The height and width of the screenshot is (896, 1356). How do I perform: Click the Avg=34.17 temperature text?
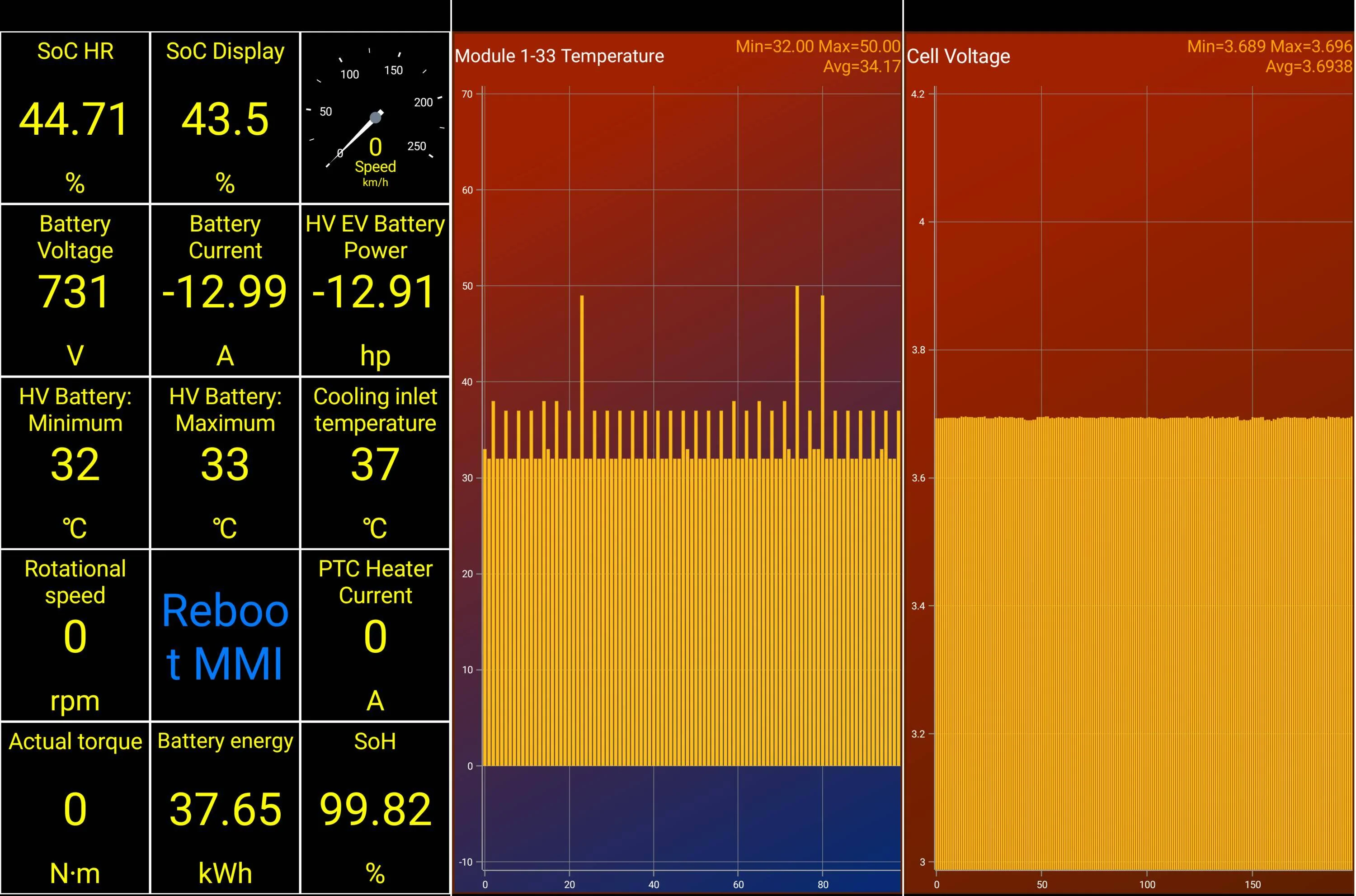[862, 66]
